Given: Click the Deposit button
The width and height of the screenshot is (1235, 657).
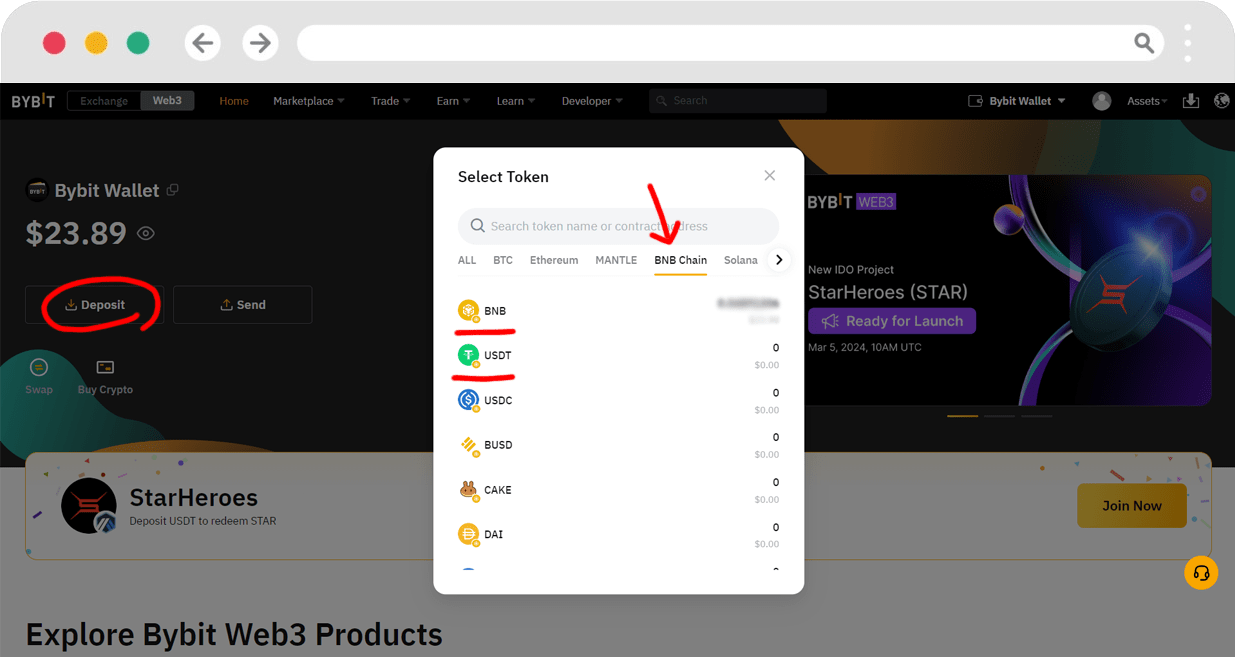Looking at the screenshot, I should coord(95,305).
